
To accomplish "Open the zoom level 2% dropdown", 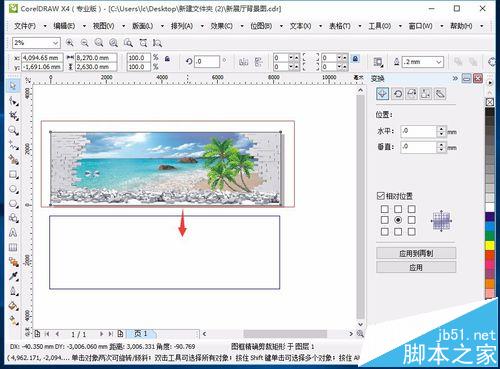I will click(x=55, y=43).
